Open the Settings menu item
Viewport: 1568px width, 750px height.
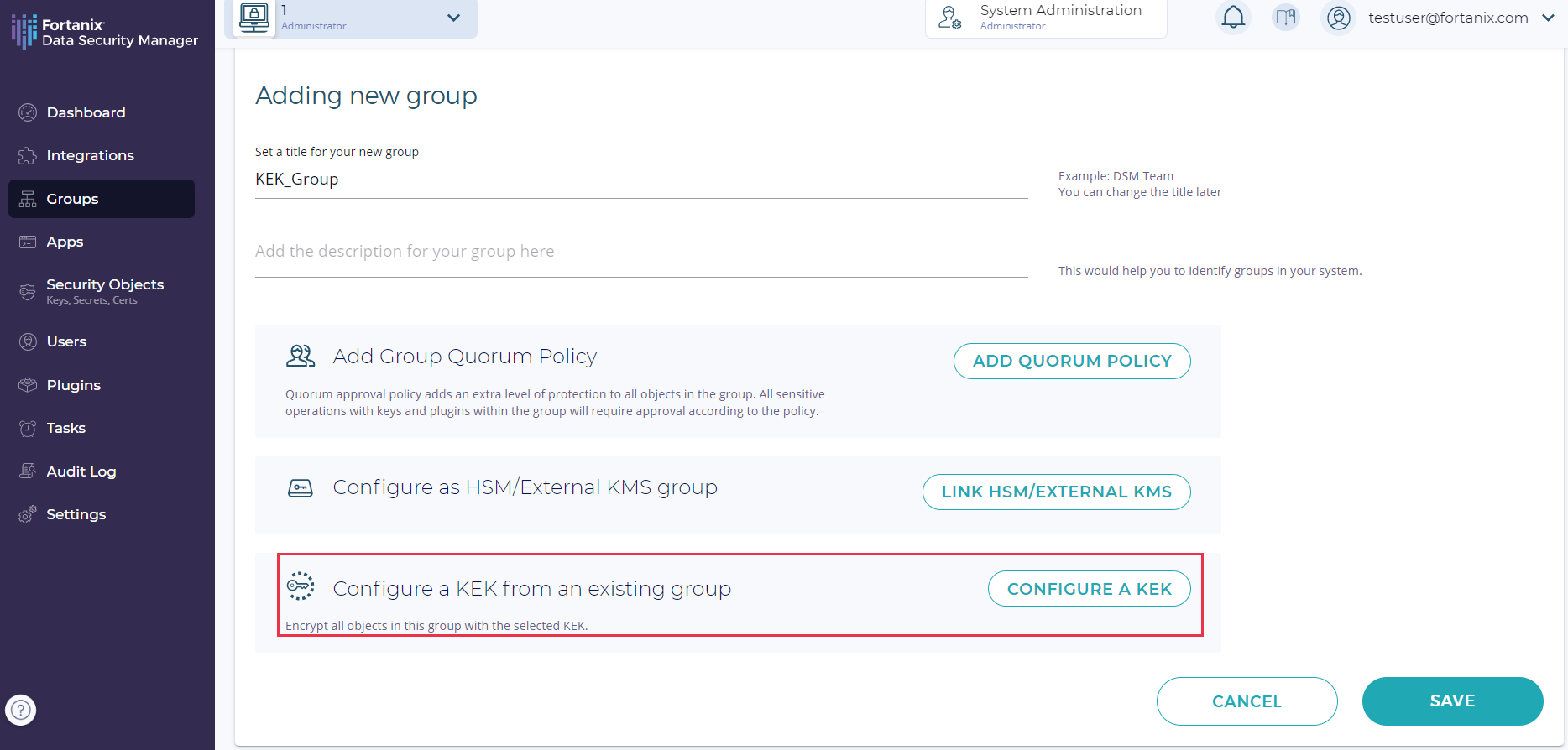[x=76, y=514]
